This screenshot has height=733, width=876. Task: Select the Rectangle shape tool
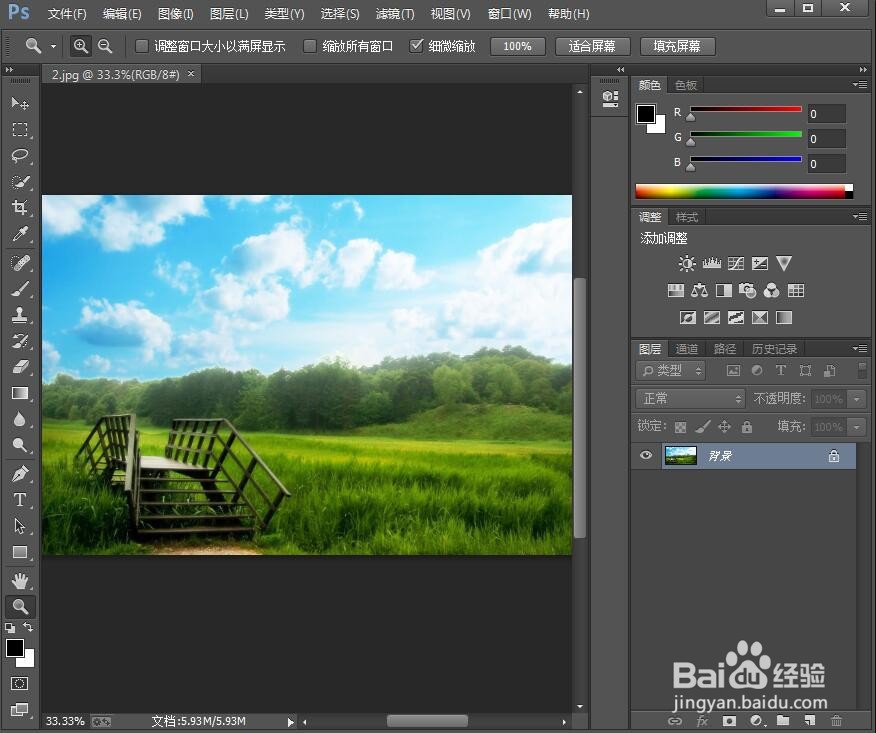pos(20,552)
